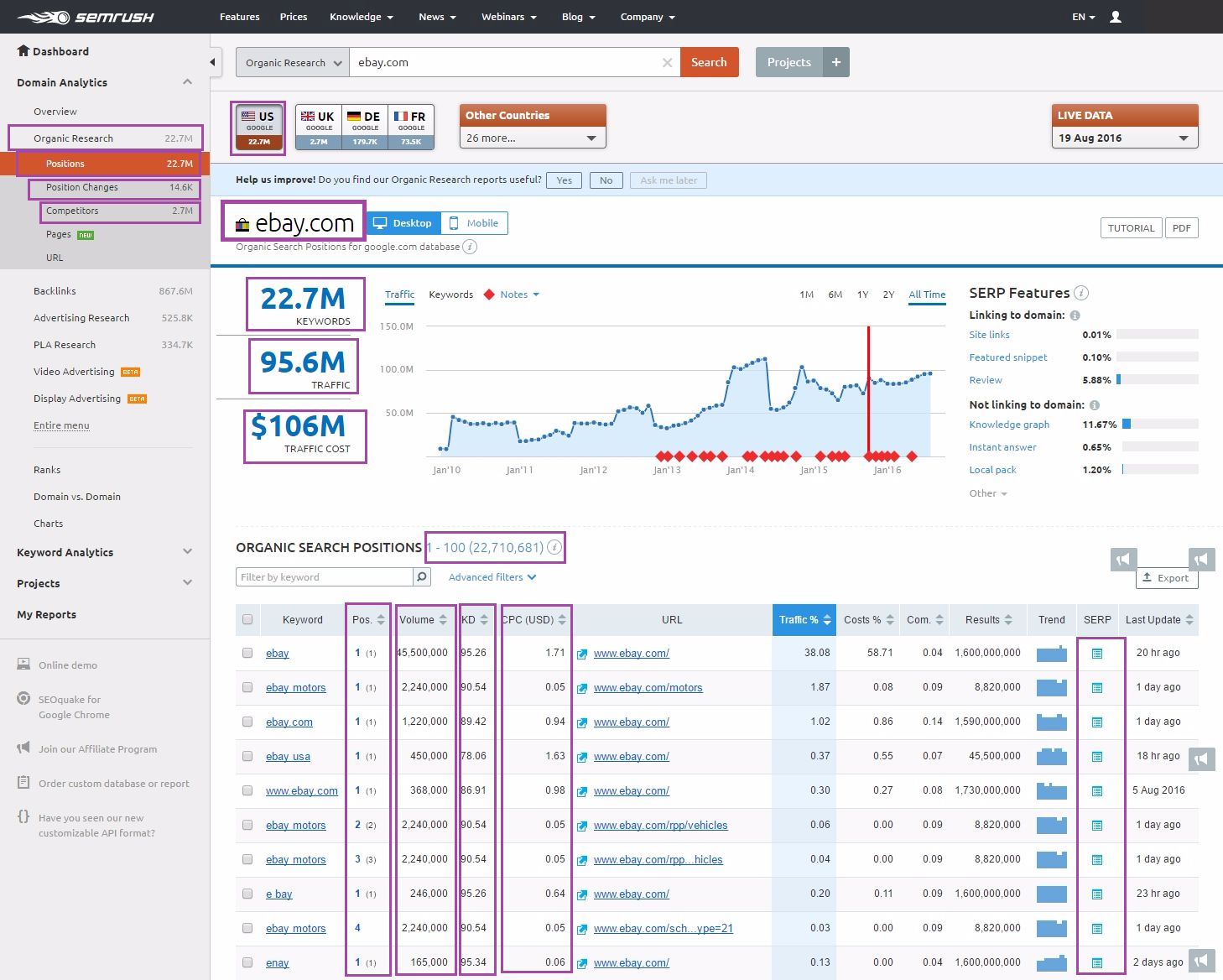Image resolution: width=1223 pixels, height=980 pixels.
Task: Click Knowledge graph percentage bar
Action: coord(1161,424)
